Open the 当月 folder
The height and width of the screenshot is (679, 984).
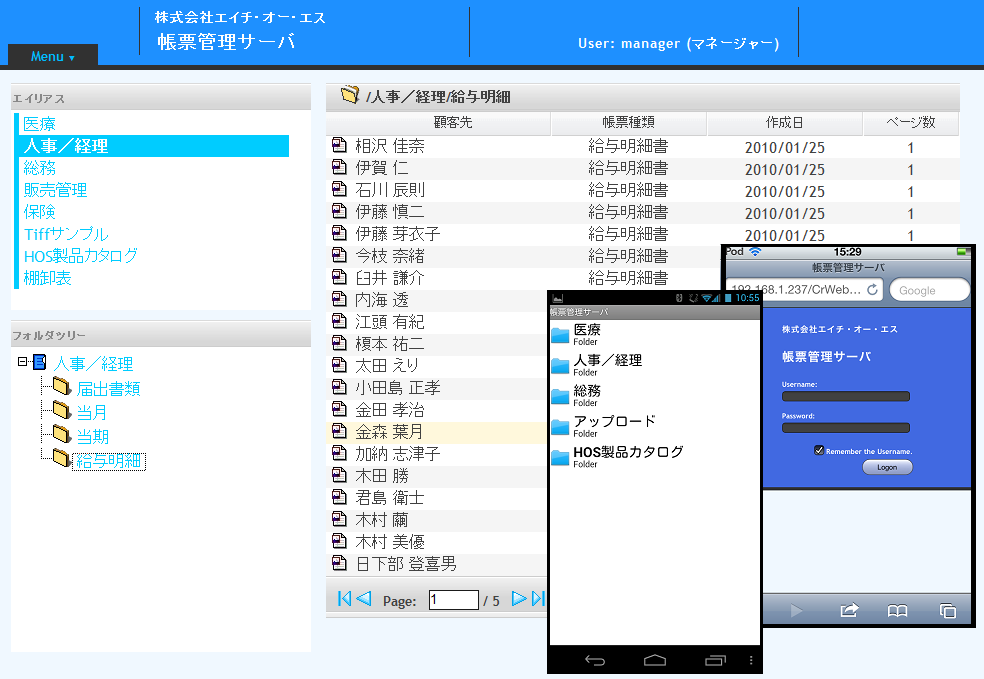click(x=92, y=412)
